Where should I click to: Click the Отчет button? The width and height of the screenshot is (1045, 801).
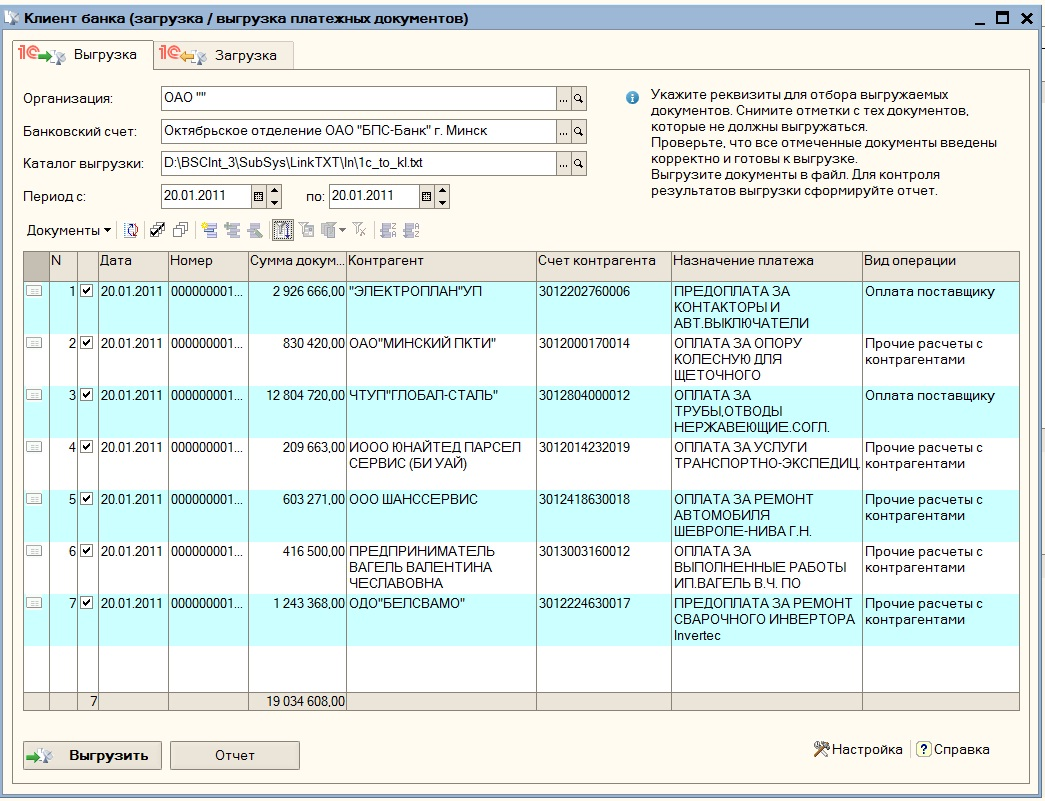235,755
